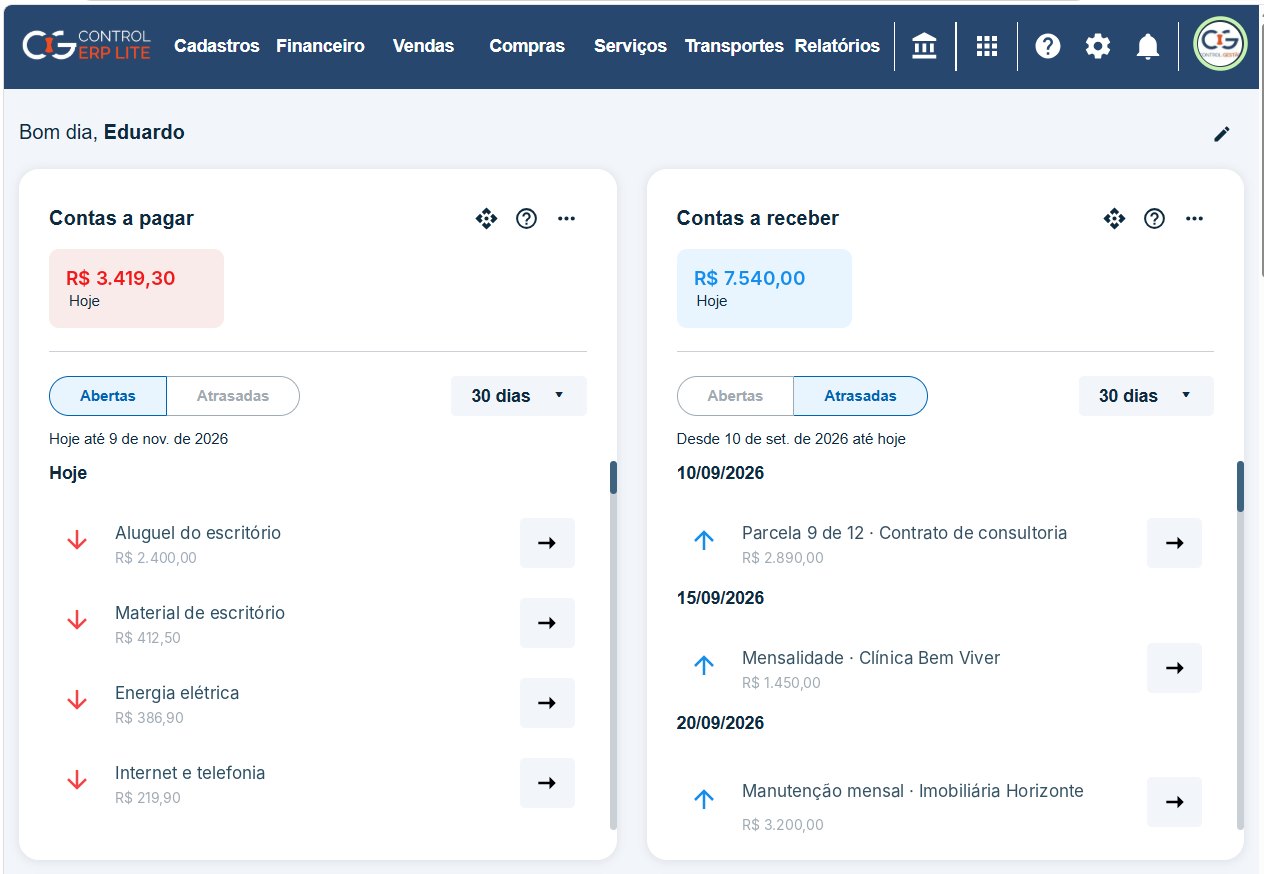Click red down arrow beside Energia elétrica

pos(77,700)
